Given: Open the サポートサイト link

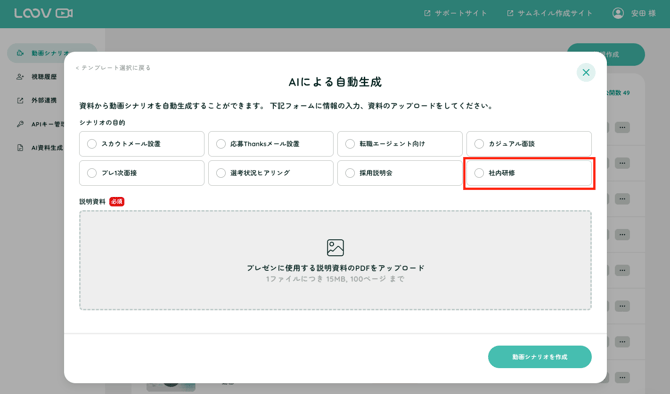Looking at the screenshot, I should click(455, 13).
